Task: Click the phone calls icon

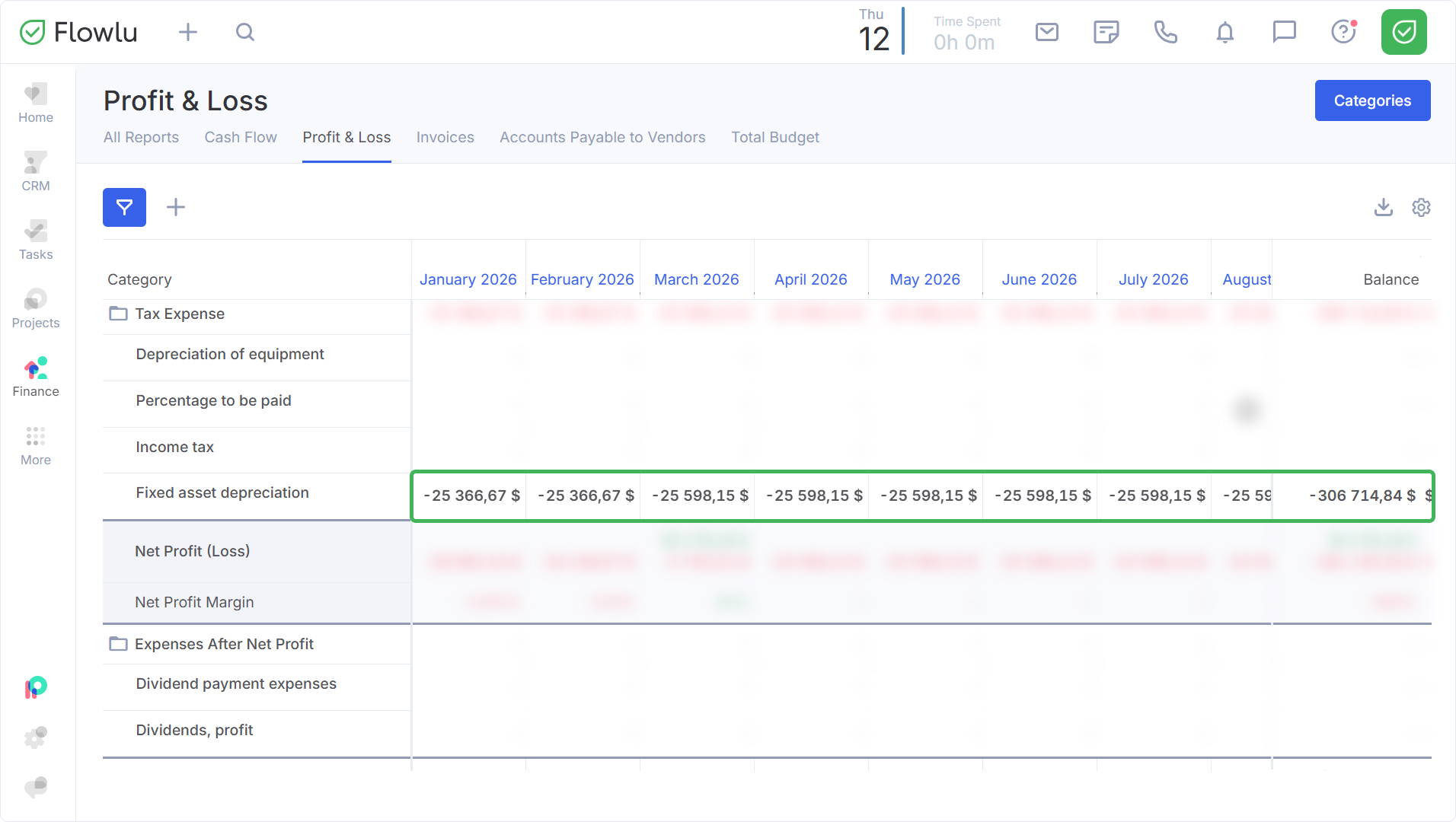Action: pos(1165,32)
